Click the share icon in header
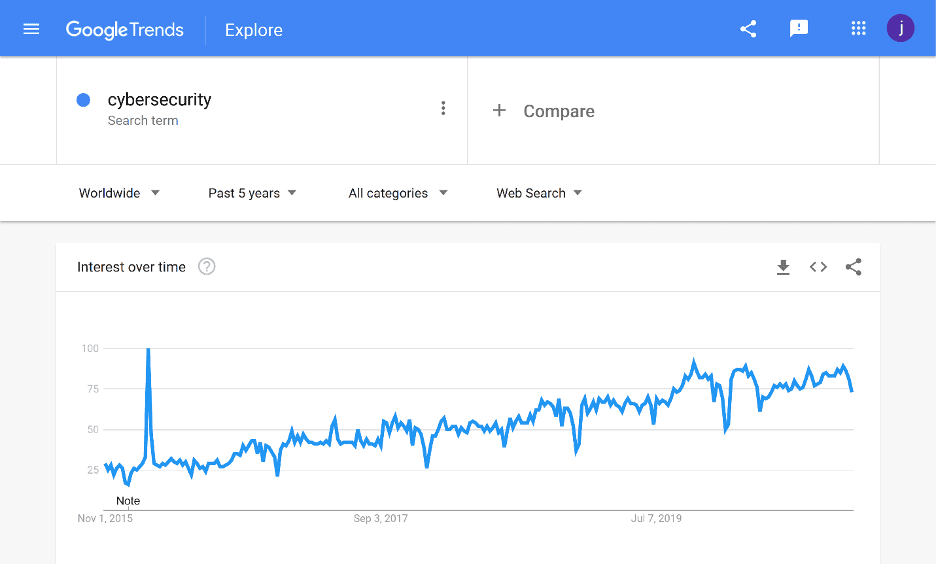This screenshot has width=936, height=564. pos(748,29)
